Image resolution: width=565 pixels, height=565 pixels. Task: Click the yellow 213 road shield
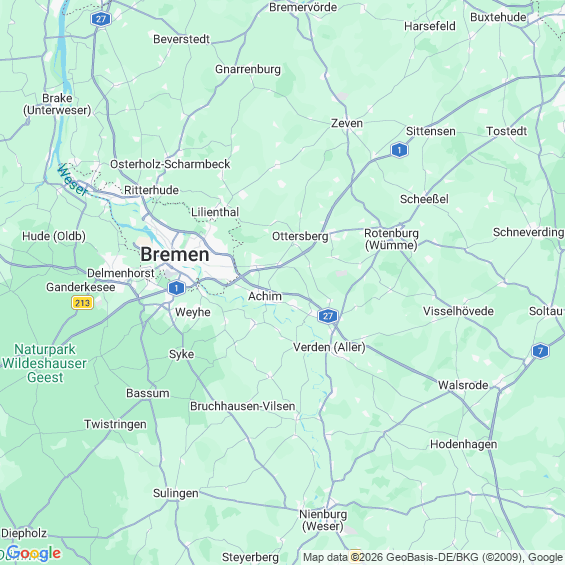click(83, 302)
